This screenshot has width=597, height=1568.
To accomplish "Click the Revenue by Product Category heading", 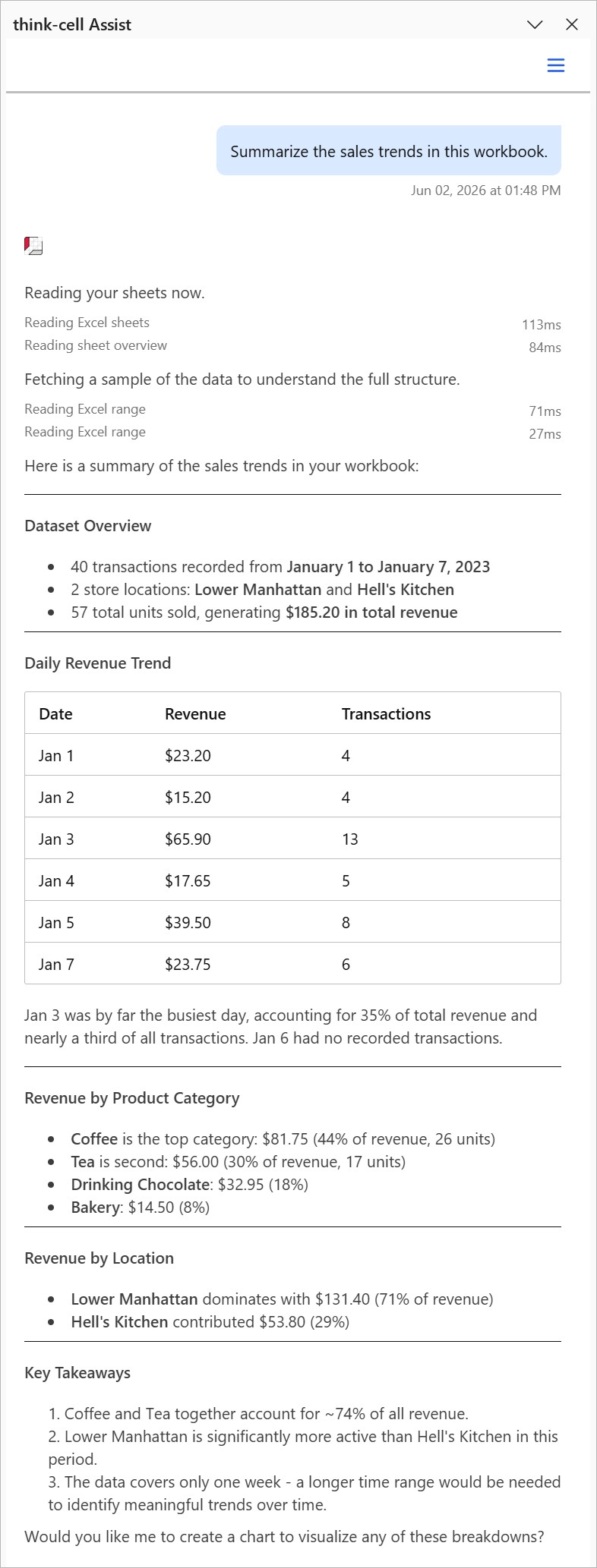I will click(x=132, y=1098).
